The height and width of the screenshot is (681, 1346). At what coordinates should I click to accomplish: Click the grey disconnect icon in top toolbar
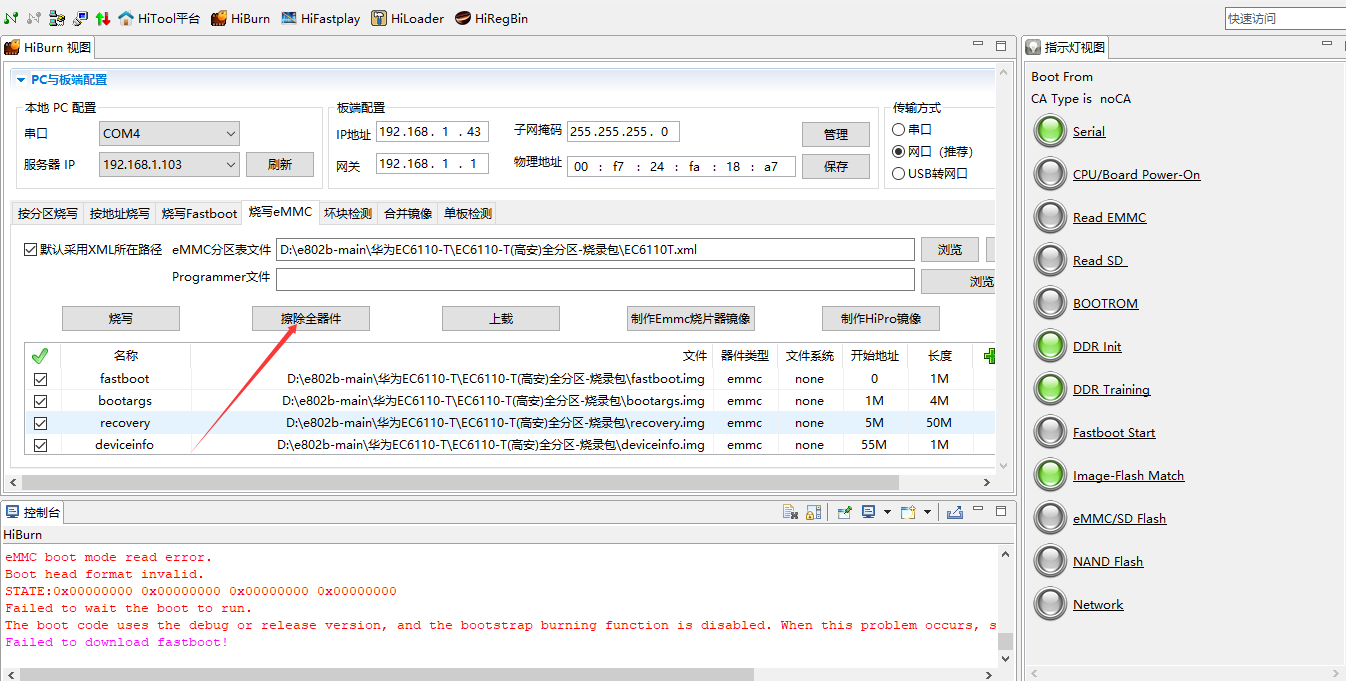click(34, 18)
